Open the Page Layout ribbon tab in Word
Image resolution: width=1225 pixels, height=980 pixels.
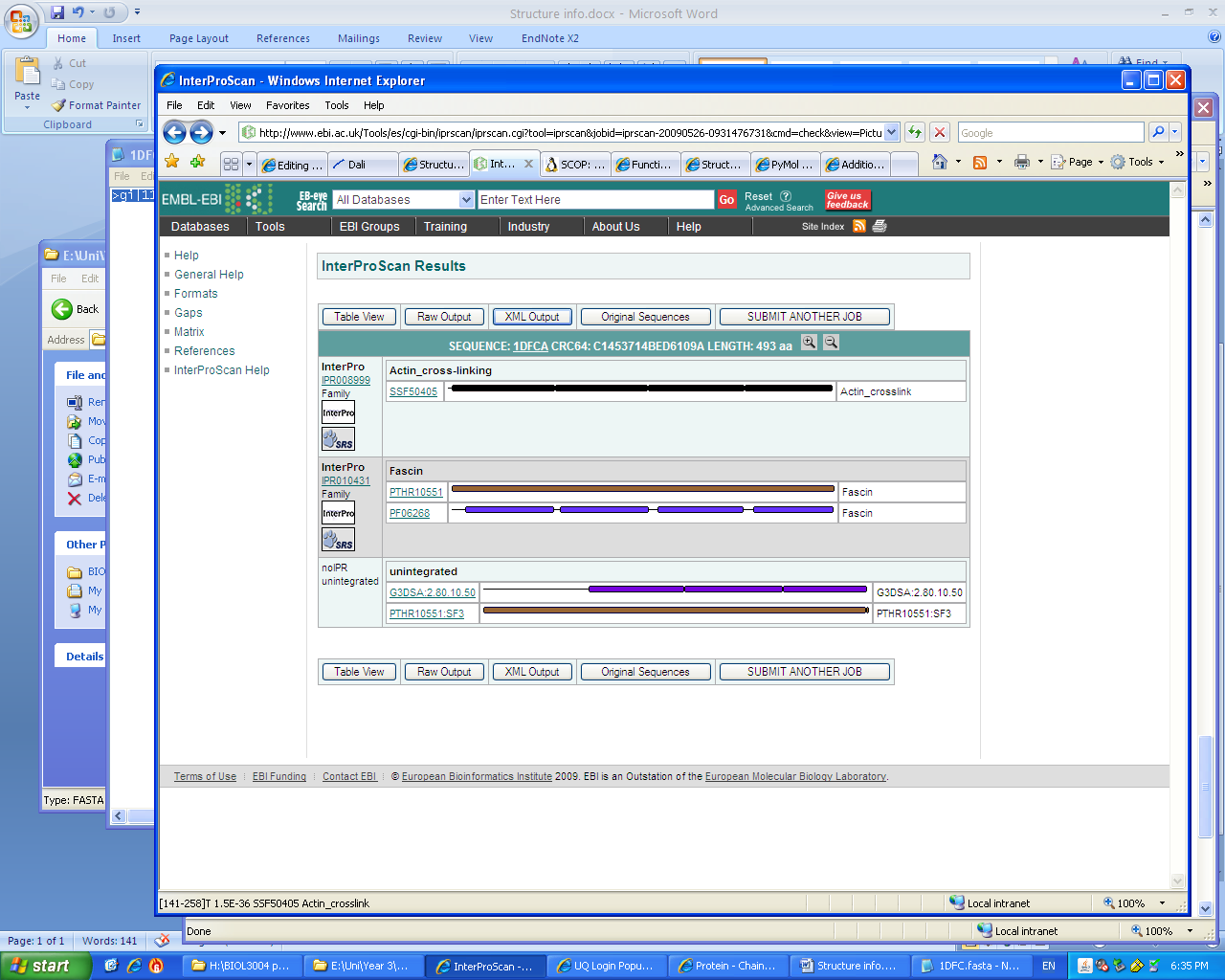199,38
